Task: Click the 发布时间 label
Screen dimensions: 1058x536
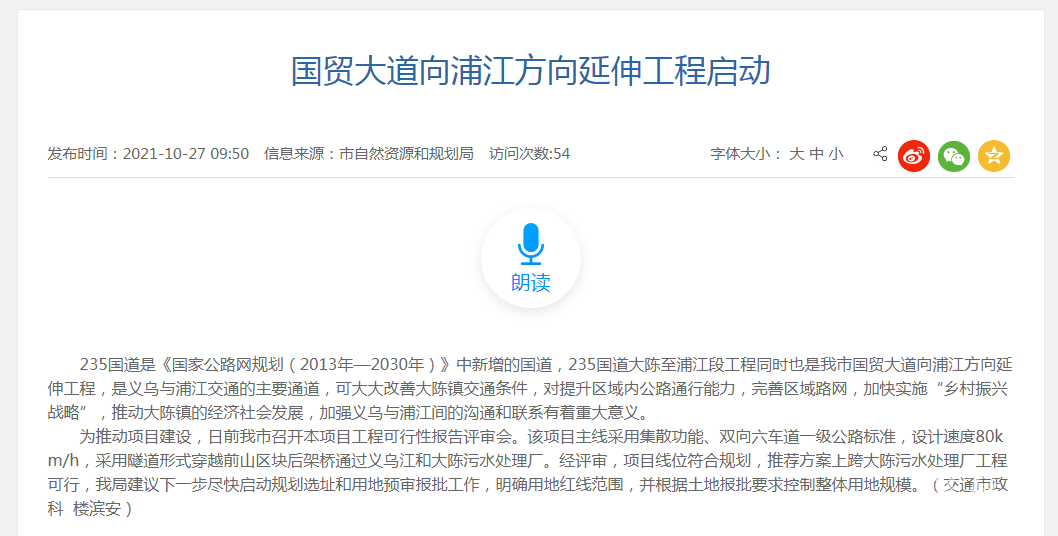Action: pos(80,154)
